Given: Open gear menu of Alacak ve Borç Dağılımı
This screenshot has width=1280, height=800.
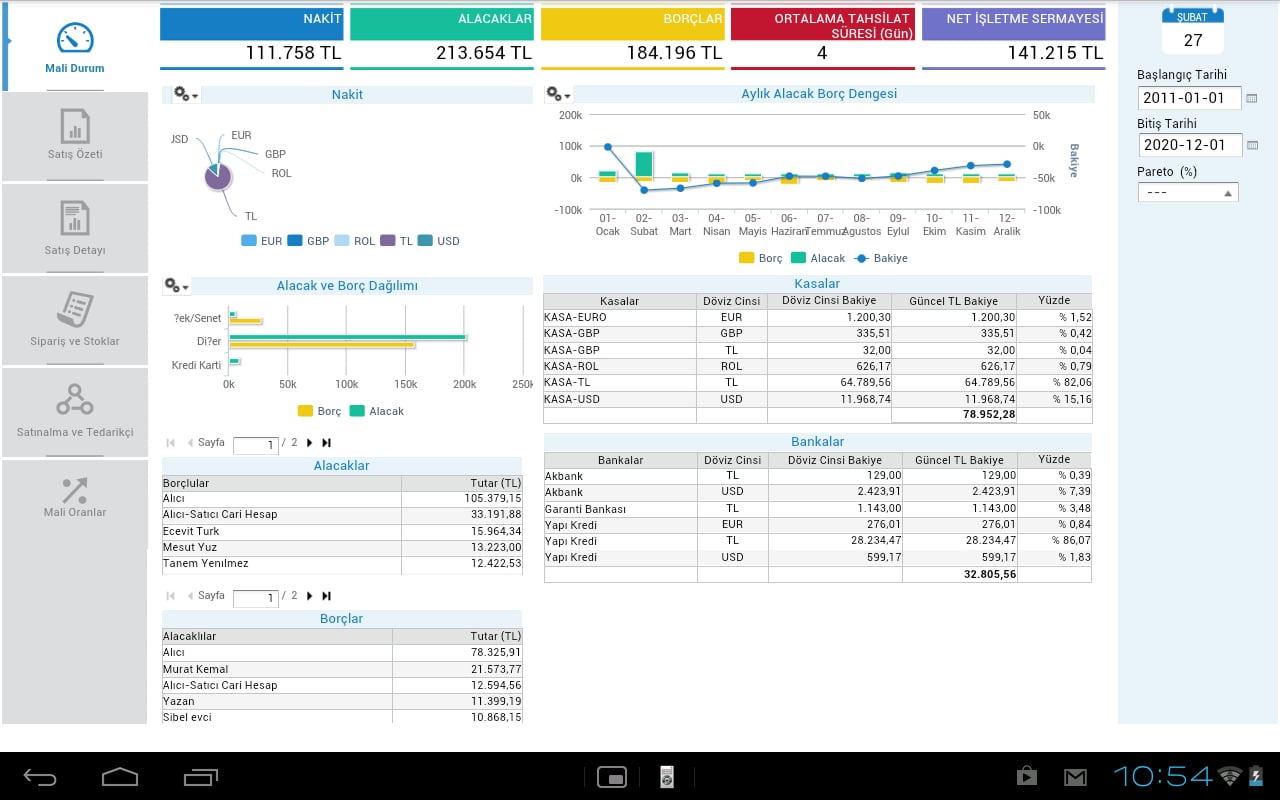Looking at the screenshot, I should click(176, 286).
